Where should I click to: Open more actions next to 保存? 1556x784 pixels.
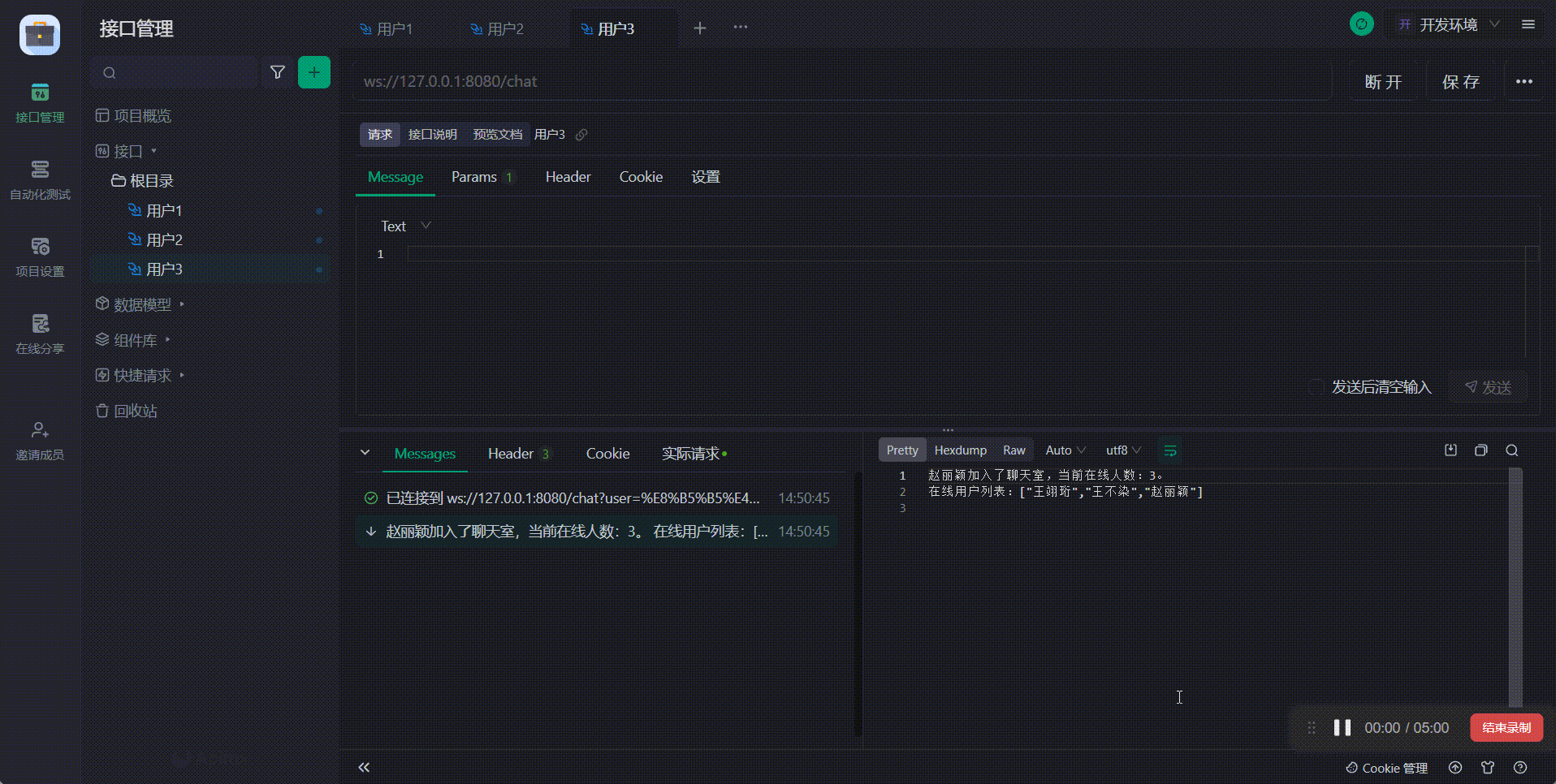[x=1524, y=81]
